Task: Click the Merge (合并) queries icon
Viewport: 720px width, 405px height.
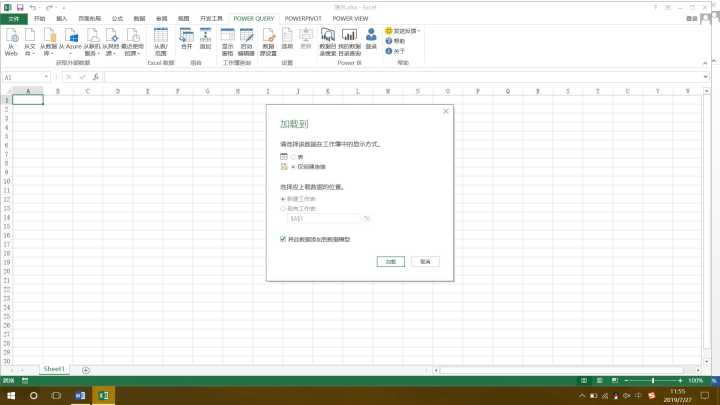Action: (x=186, y=40)
